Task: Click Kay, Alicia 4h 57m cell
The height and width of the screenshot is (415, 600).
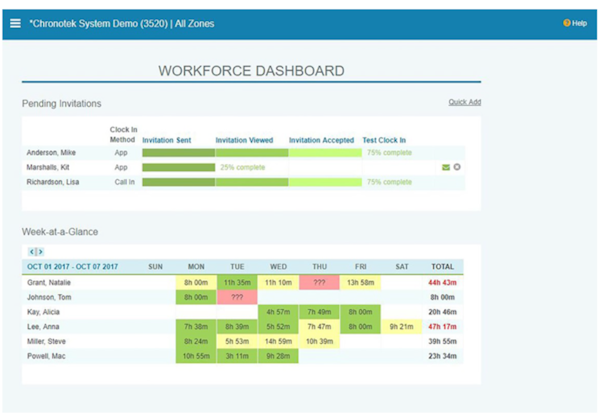Action: [278, 312]
